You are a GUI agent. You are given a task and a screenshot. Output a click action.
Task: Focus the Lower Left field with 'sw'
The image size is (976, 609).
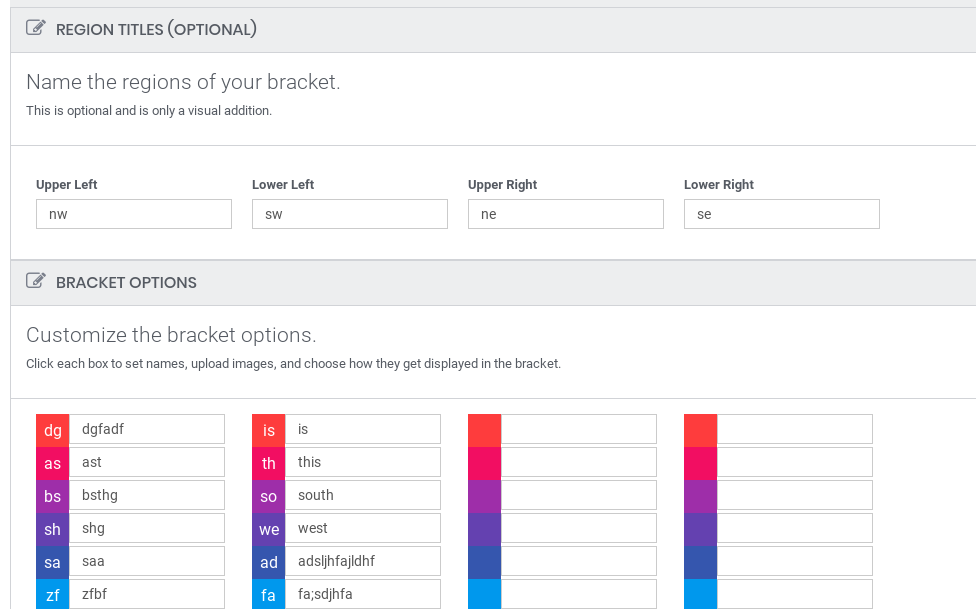350,214
